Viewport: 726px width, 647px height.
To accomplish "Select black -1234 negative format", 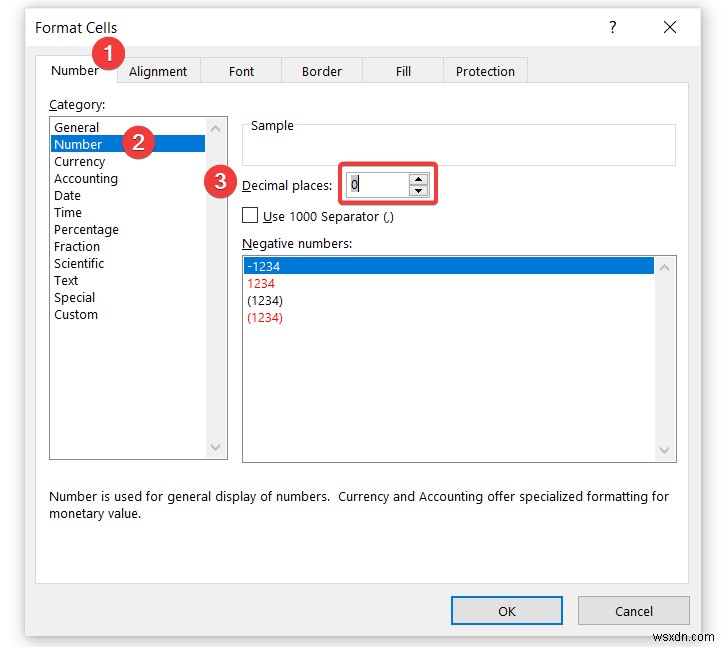I will coord(449,266).
